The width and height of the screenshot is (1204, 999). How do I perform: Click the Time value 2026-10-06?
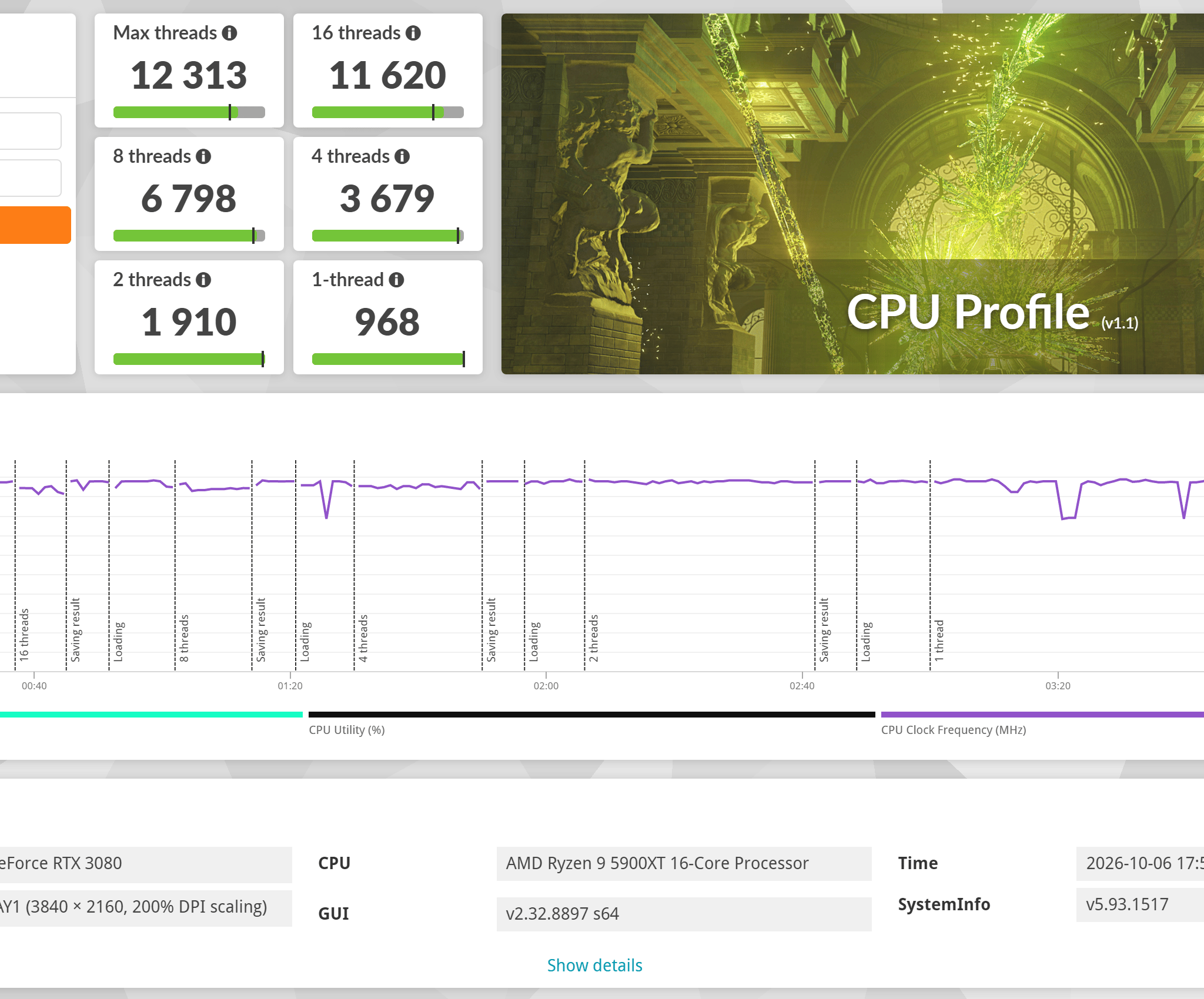click(1140, 863)
